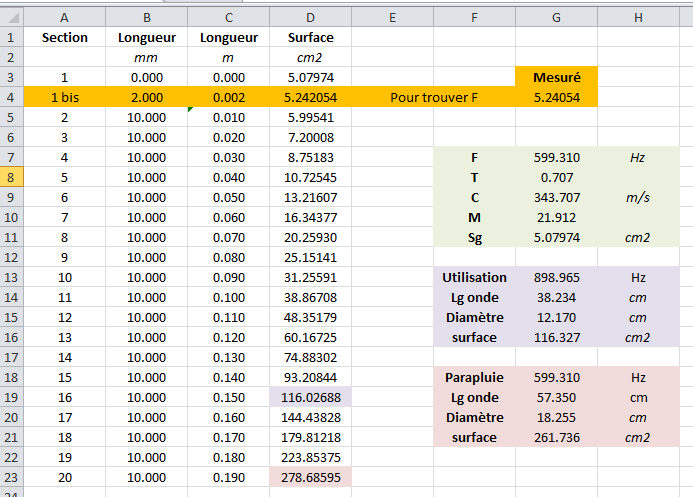This screenshot has width=693, height=497.
Task: Select the F frequency value 599.310
Action: [556, 157]
